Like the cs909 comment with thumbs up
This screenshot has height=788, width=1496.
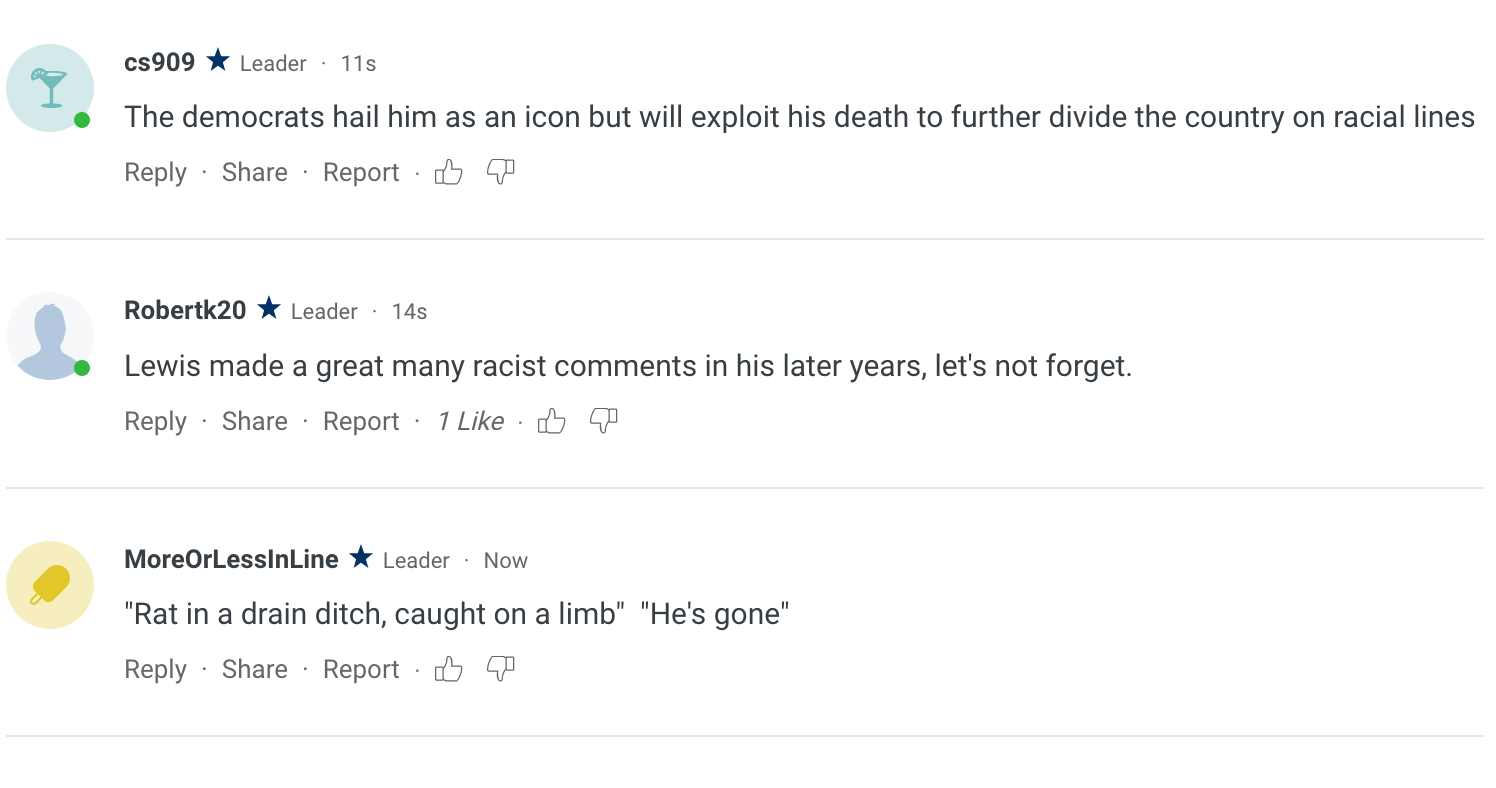449,173
